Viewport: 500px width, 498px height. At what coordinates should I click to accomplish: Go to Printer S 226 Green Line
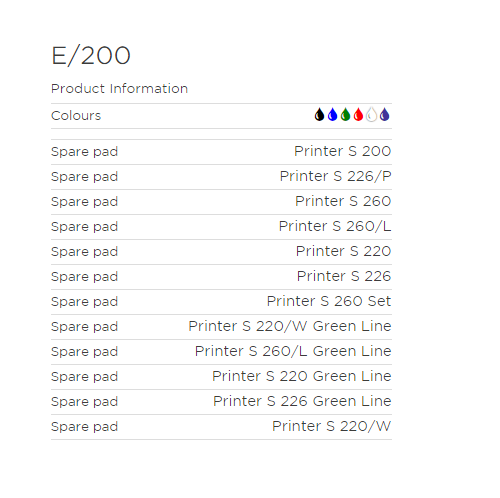pos(302,401)
